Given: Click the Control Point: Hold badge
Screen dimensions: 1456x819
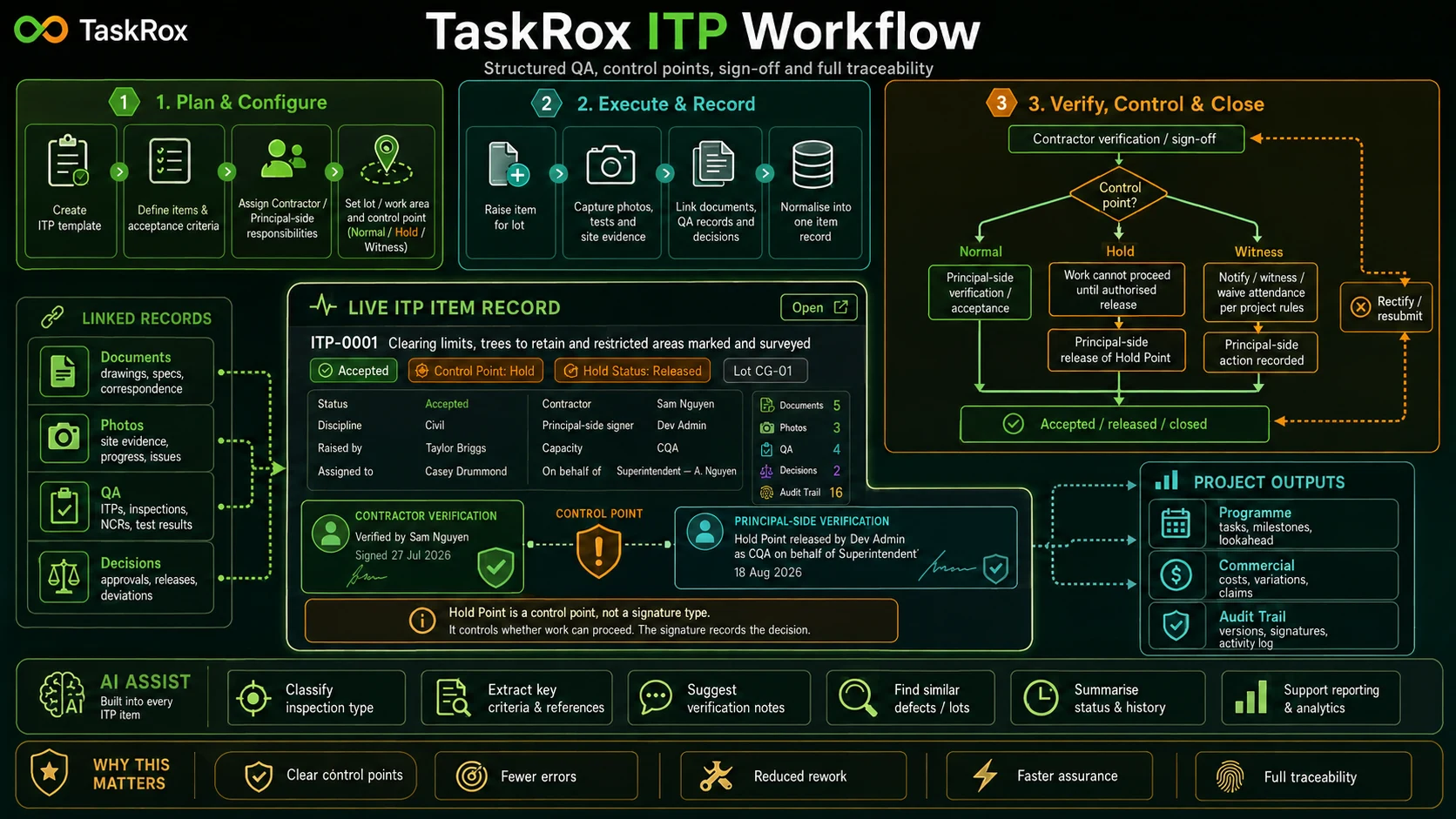Looking at the screenshot, I should [475, 371].
